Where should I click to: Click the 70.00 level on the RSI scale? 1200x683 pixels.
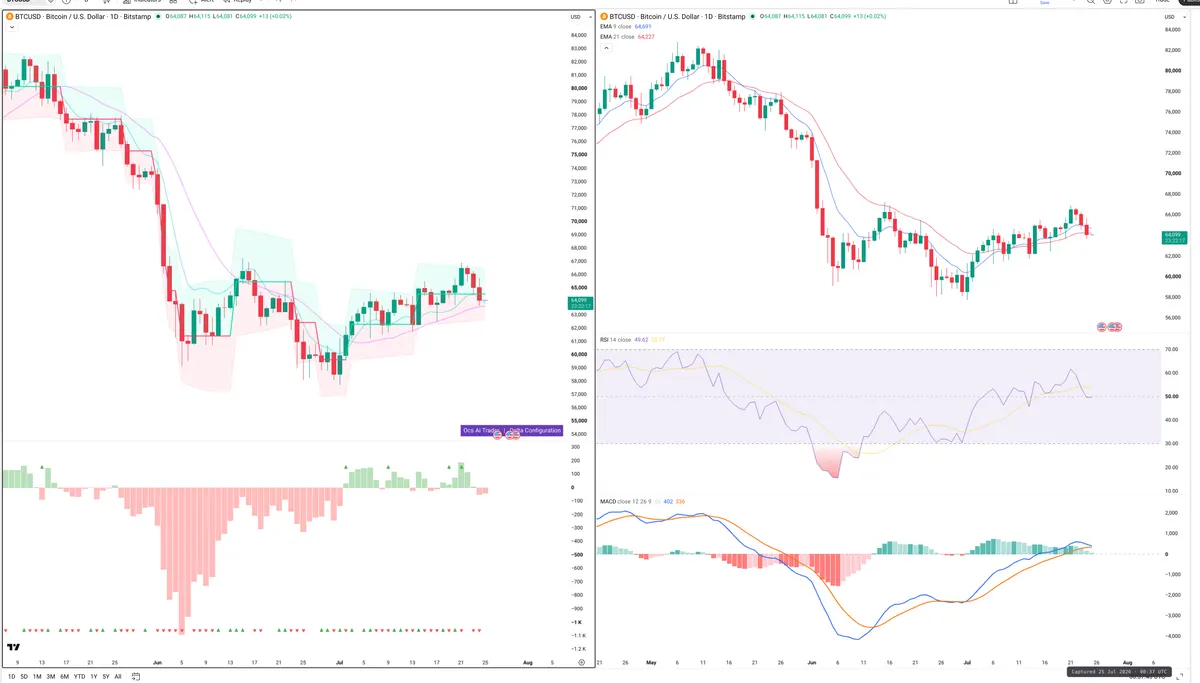(x=1171, y=349)
